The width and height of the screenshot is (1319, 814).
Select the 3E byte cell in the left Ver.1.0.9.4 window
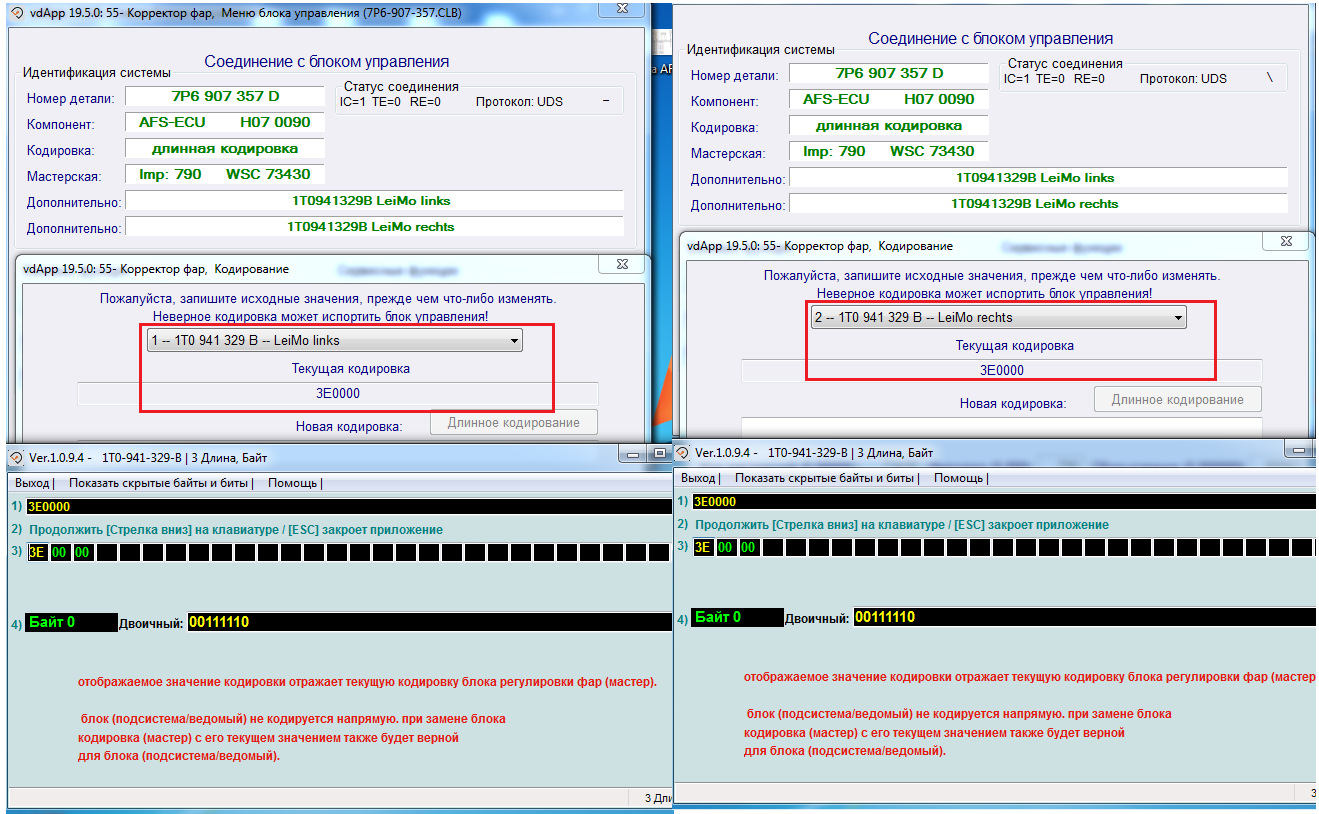pos(37,553)
